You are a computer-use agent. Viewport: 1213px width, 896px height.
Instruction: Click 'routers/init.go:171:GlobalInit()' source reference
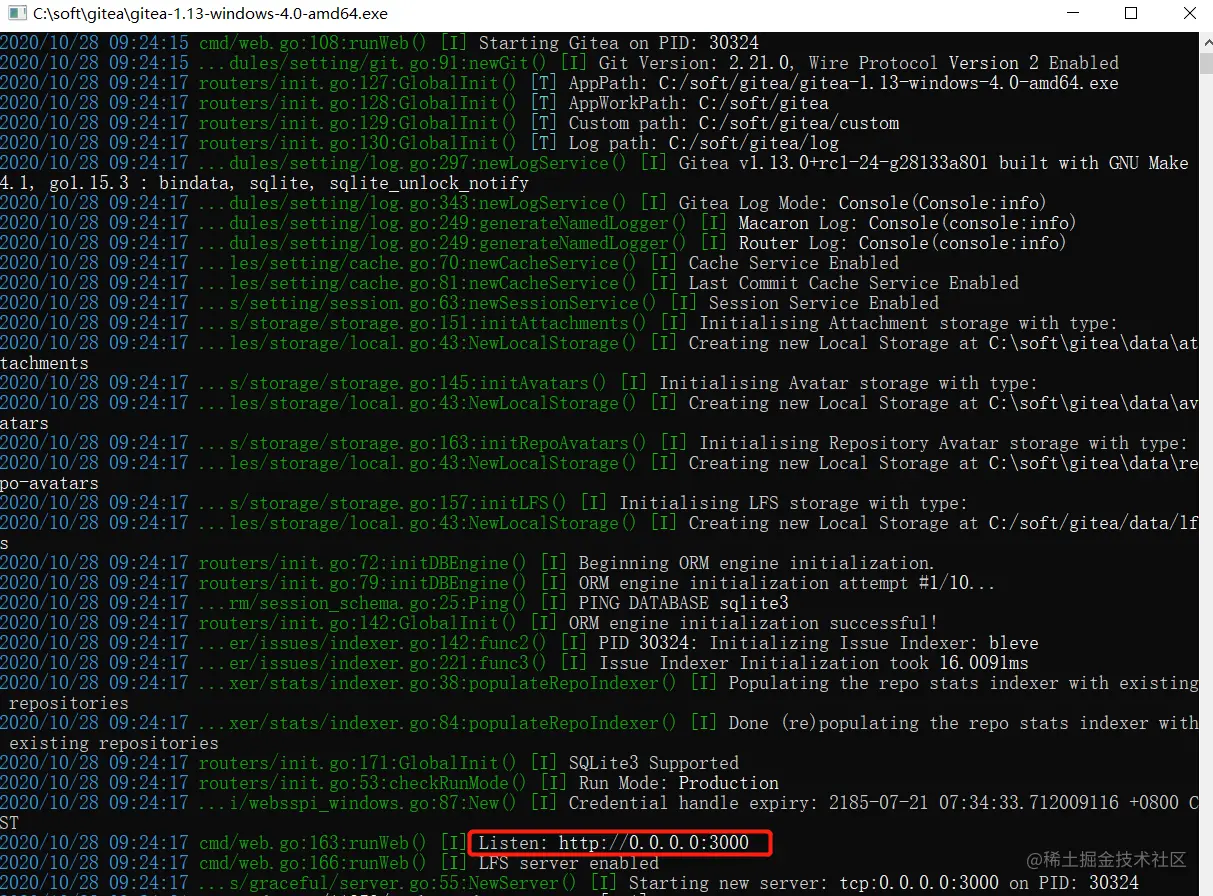[357, 763]
